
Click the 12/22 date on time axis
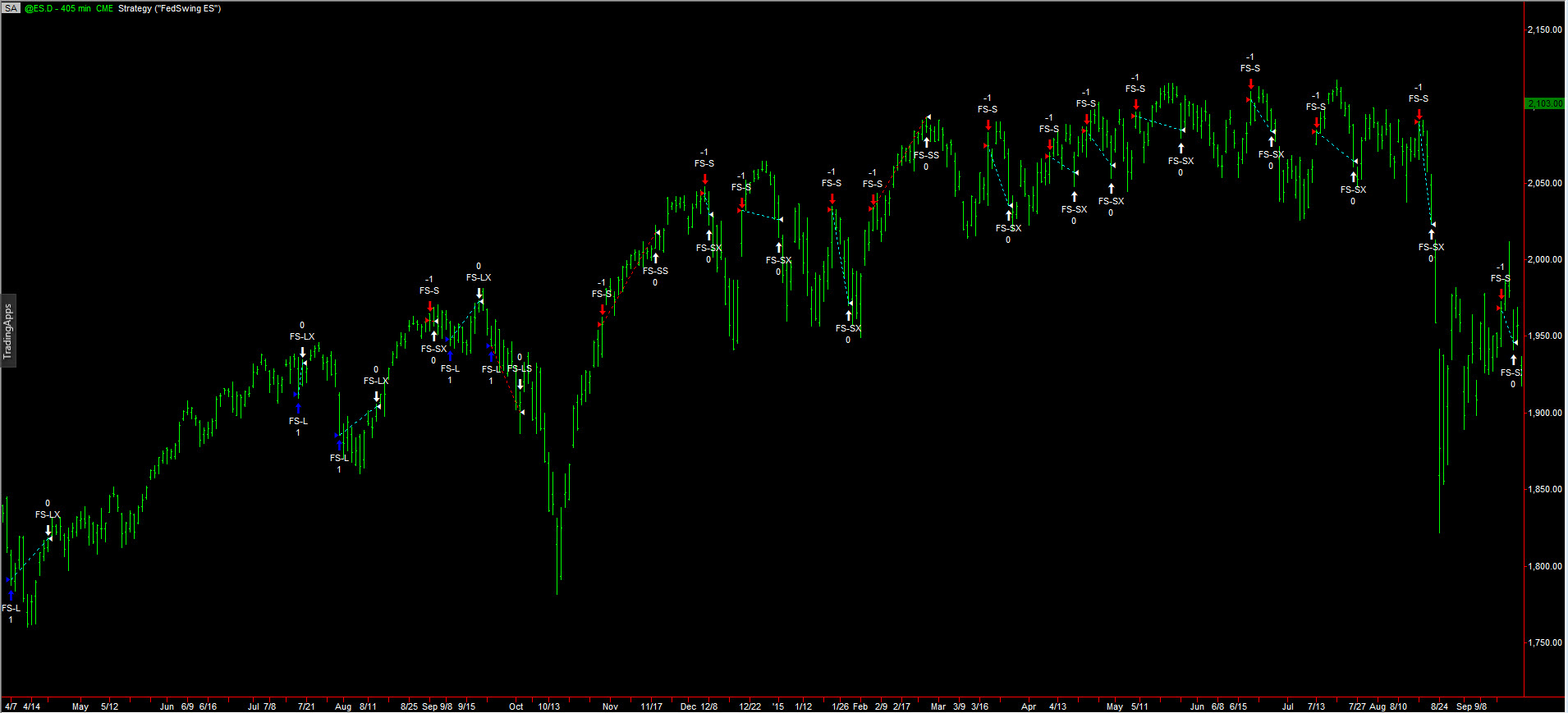750,706
